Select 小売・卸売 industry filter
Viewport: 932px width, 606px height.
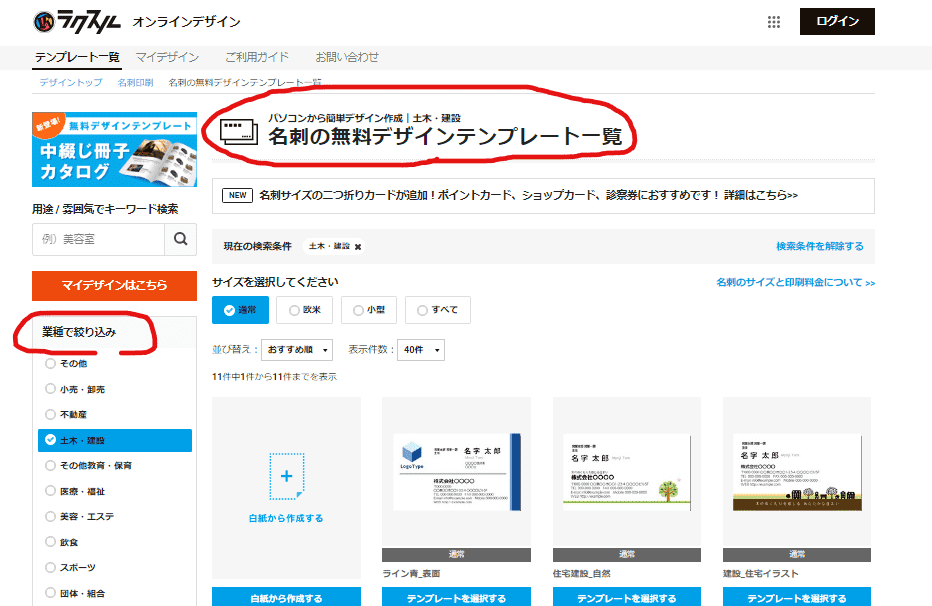point(75,389)
